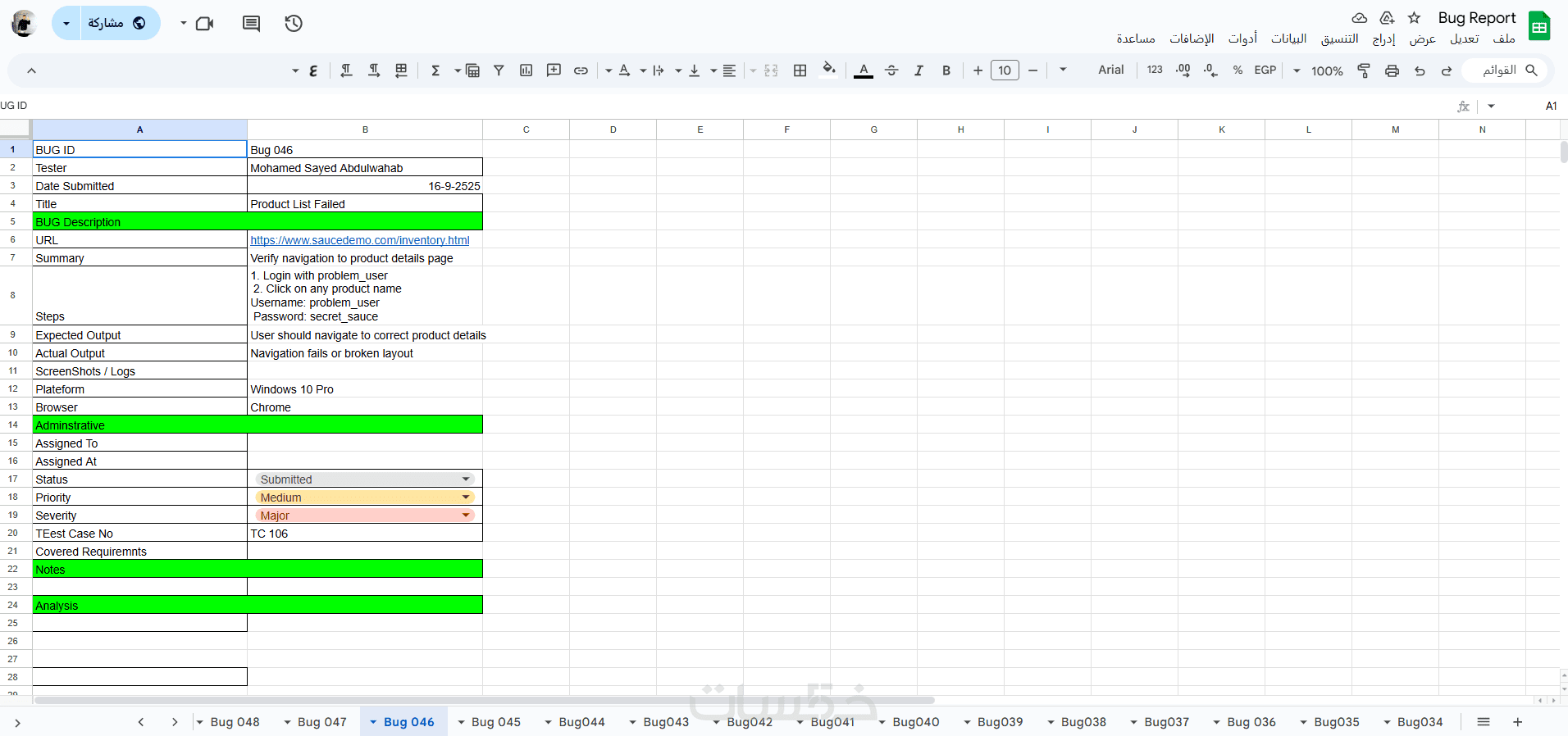Image resolution: width=1568 pixels, height=736 pixels.
Task: Open the تعديل (Edit) menu
Action: pyautogui.click(x=1465, y=39)
